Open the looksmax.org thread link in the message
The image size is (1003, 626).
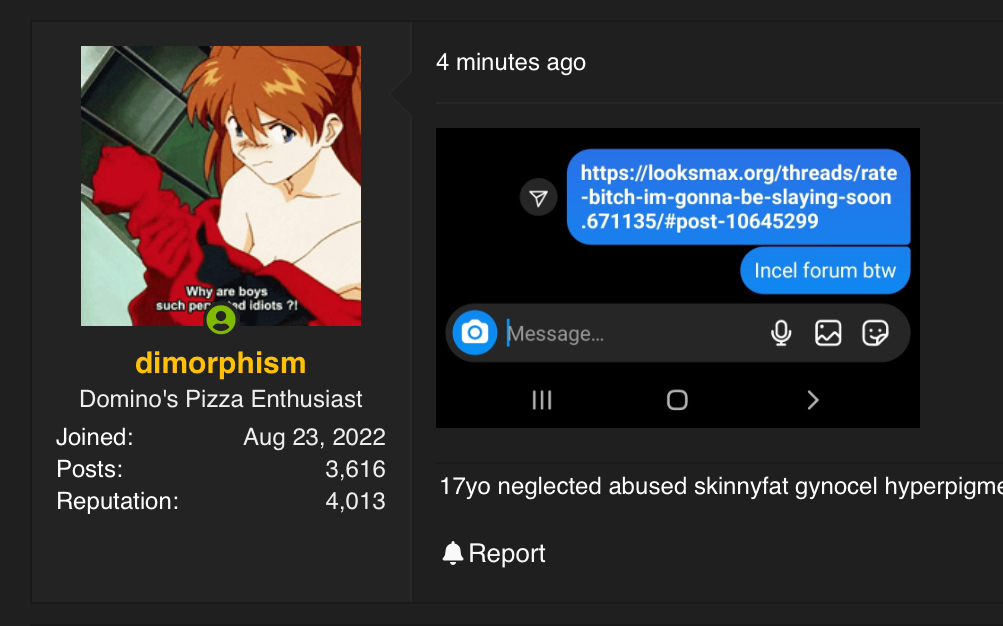[738, 197]
